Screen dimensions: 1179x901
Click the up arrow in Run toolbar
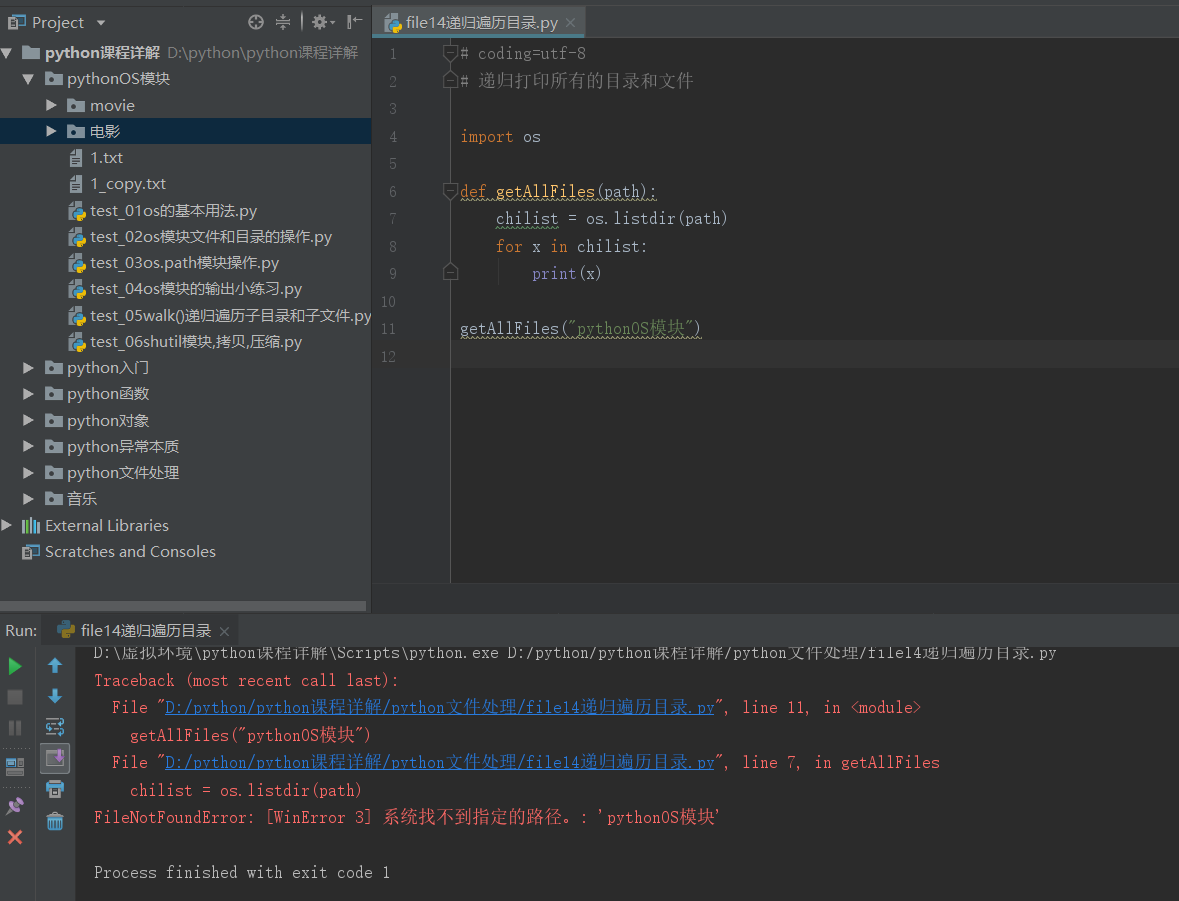pyautogui.click(x=55, y=666)
